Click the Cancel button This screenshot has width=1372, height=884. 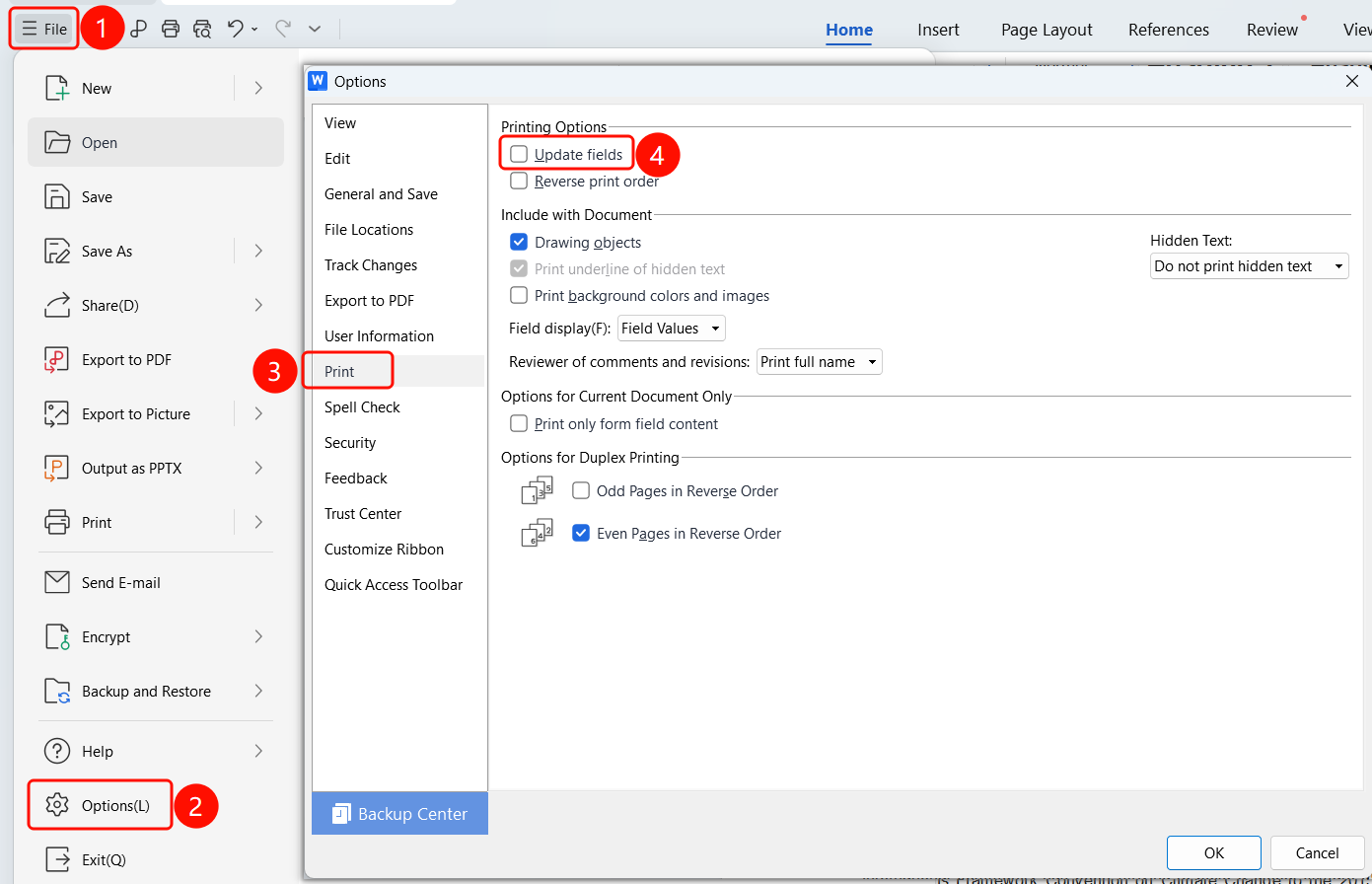1318,852
